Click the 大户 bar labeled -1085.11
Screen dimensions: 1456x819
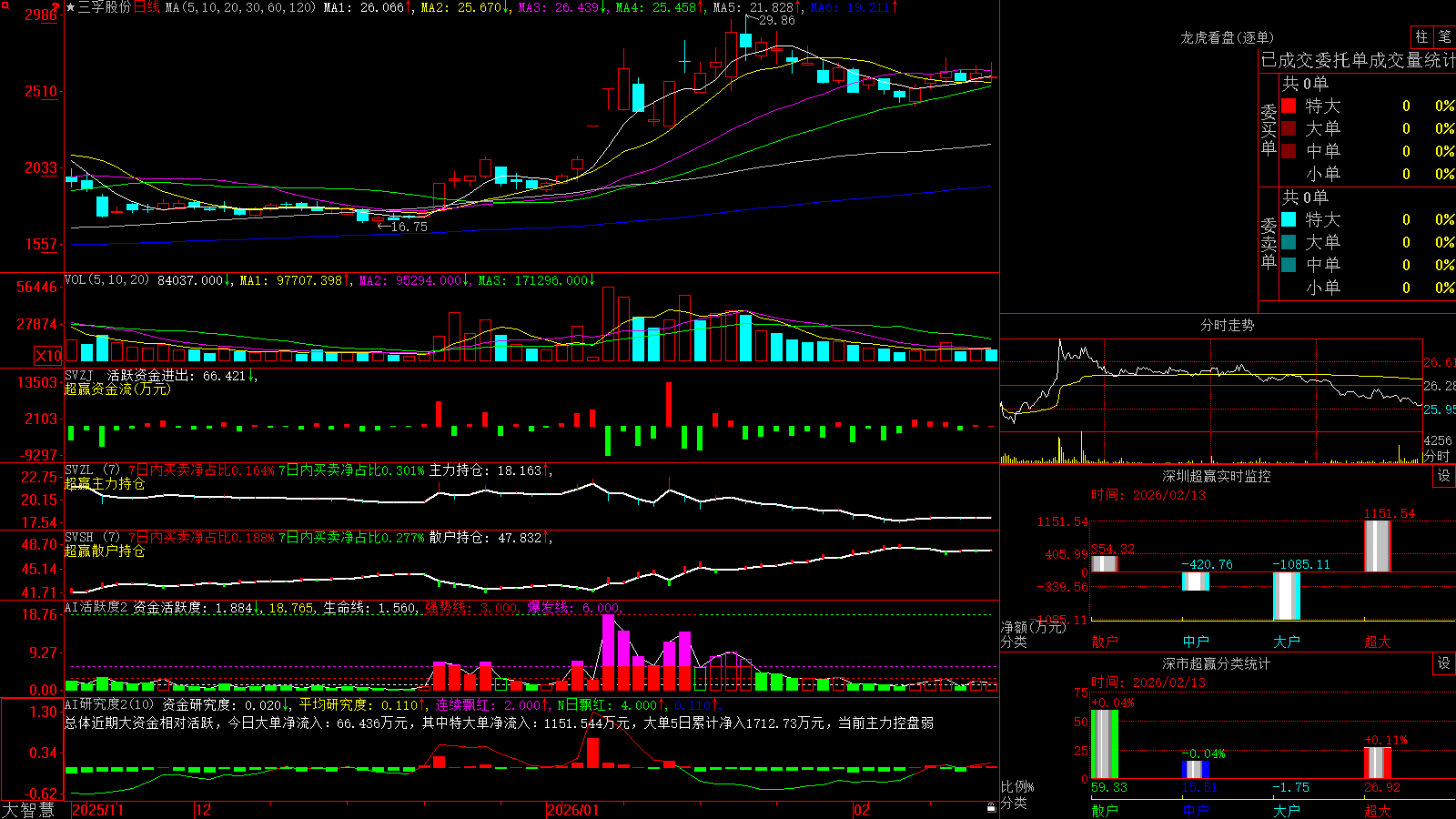coord(1287,596)
